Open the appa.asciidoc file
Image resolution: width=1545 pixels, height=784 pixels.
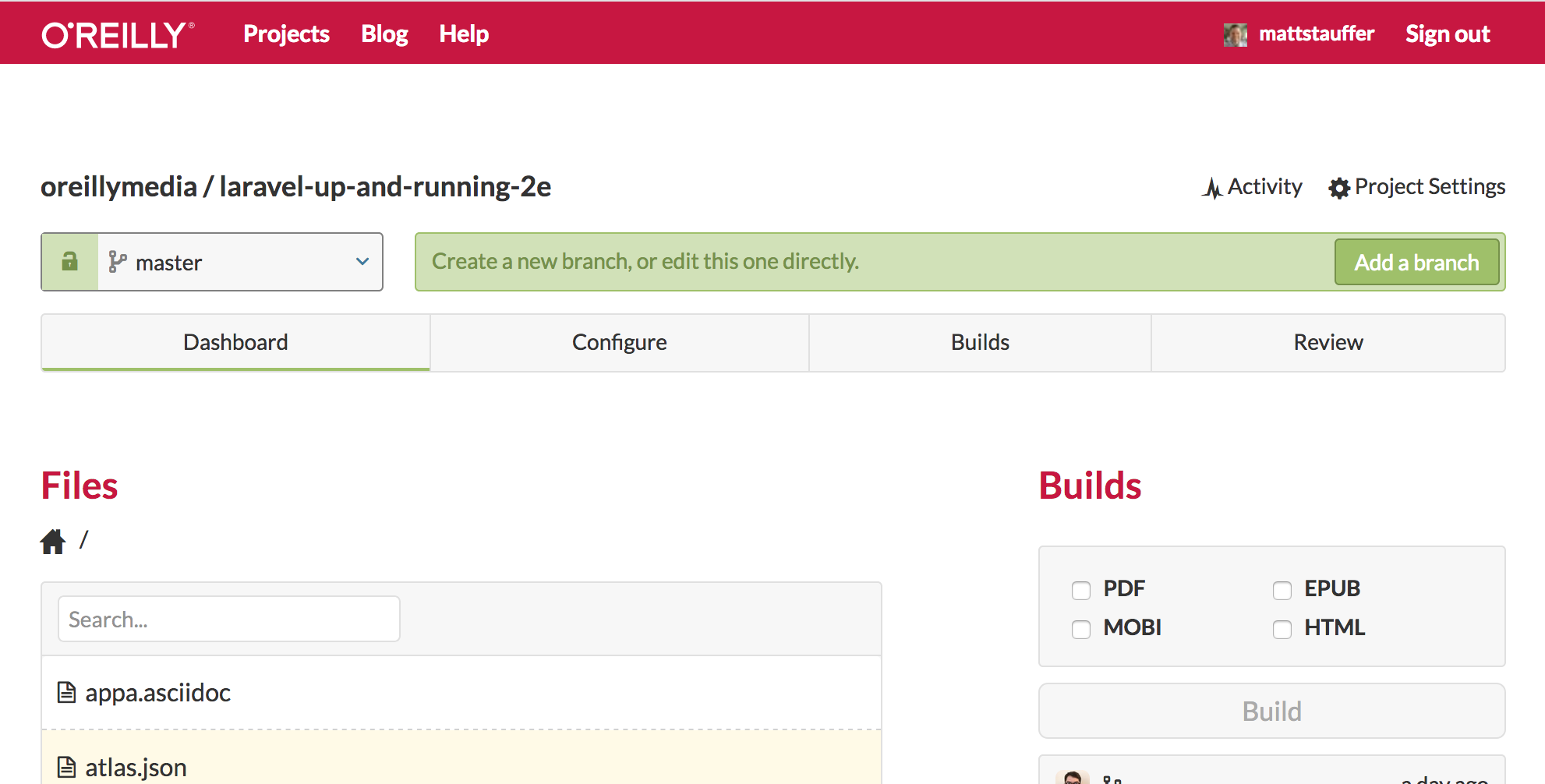[157, 693]
